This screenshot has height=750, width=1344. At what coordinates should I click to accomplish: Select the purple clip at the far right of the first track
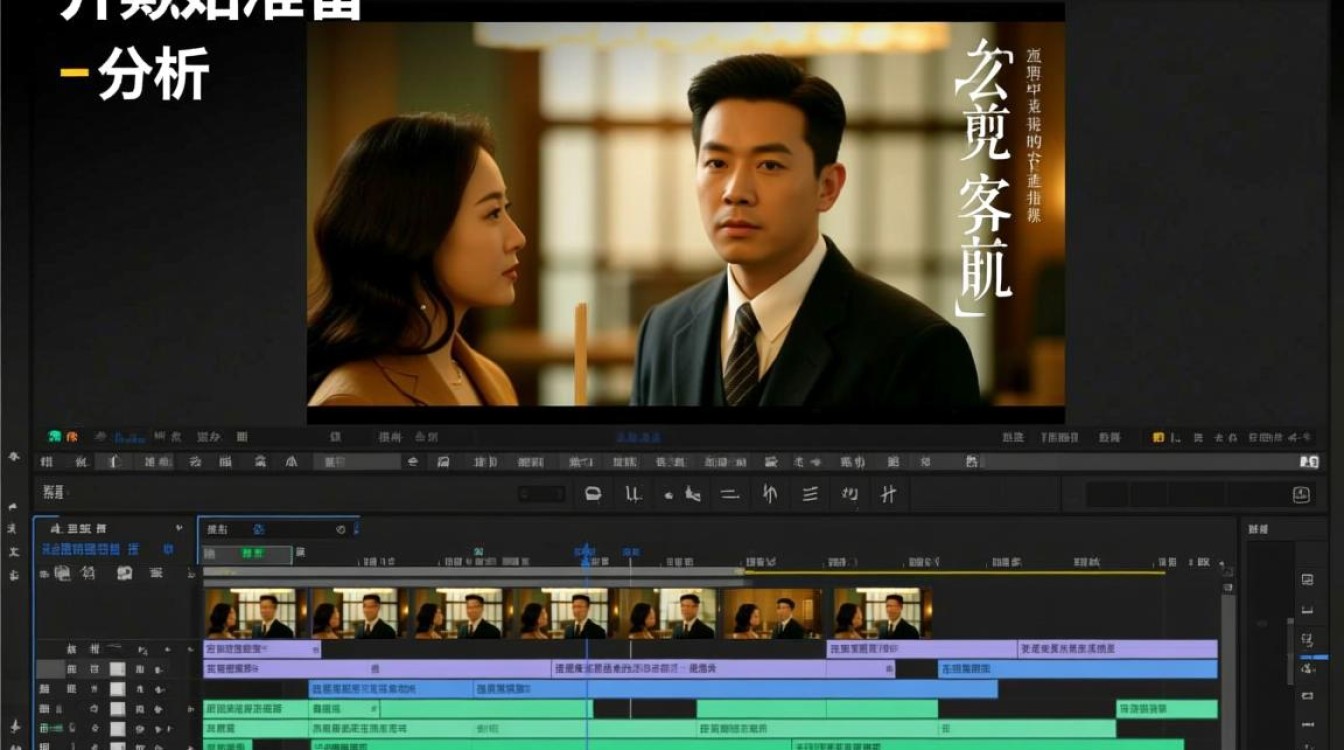(x=1117, y=649)
